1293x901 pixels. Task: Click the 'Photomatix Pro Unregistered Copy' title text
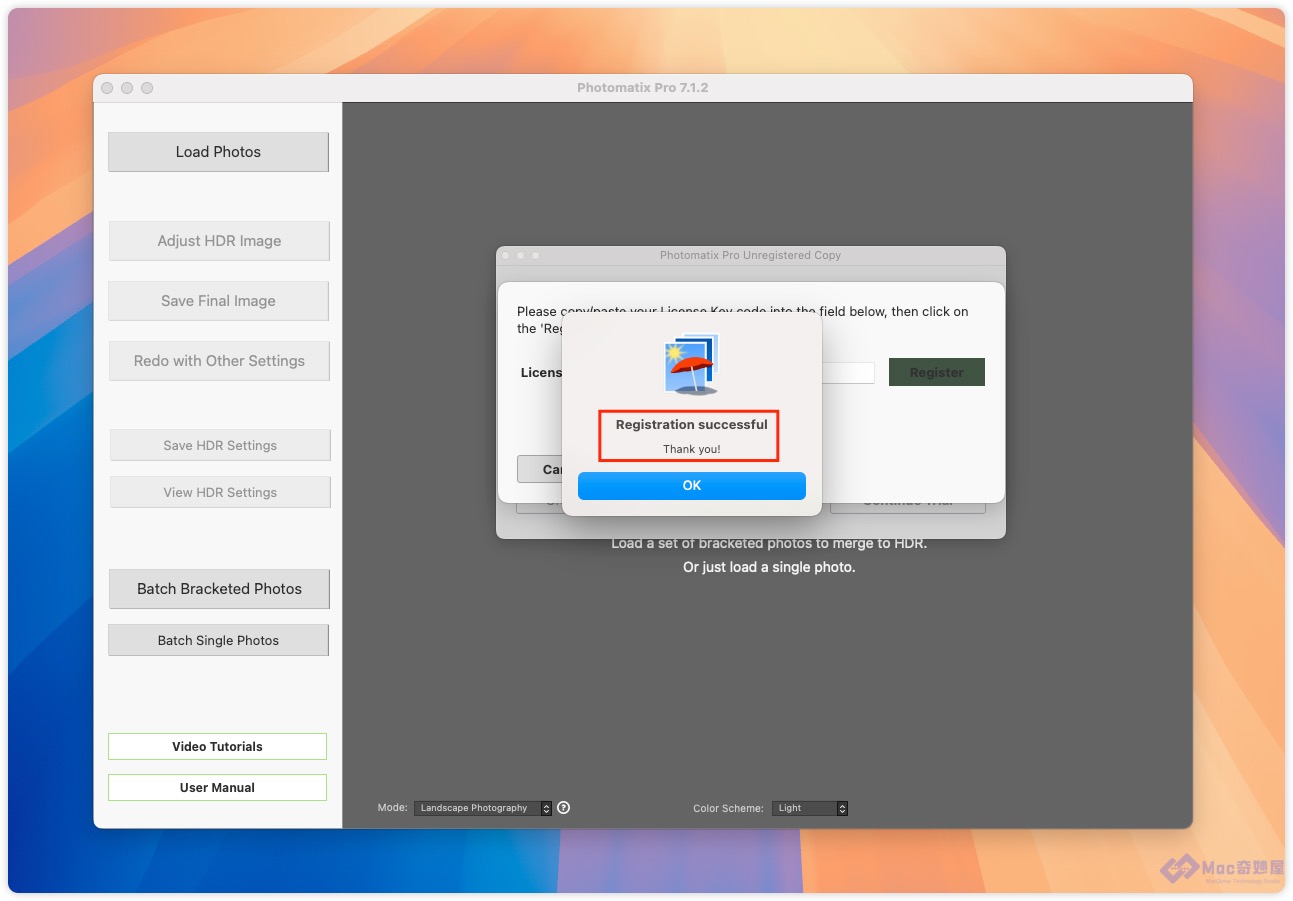click(x=751, y=255)
